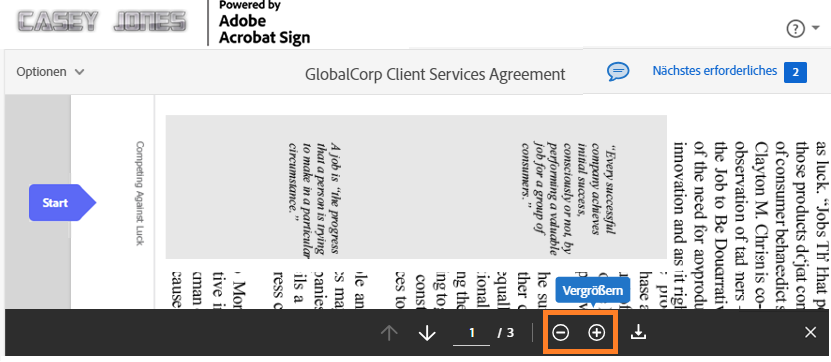Zoom out with the minus icon
The image size is (831, 362).
561,333
